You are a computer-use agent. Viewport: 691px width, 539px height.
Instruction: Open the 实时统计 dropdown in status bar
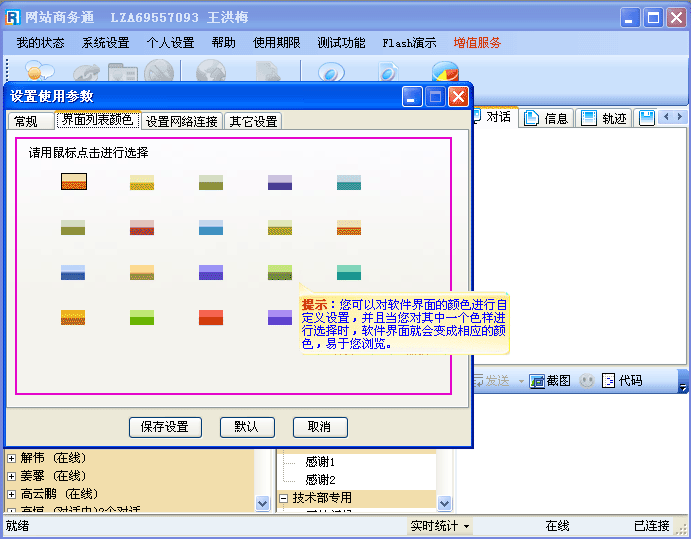point(440,526)
